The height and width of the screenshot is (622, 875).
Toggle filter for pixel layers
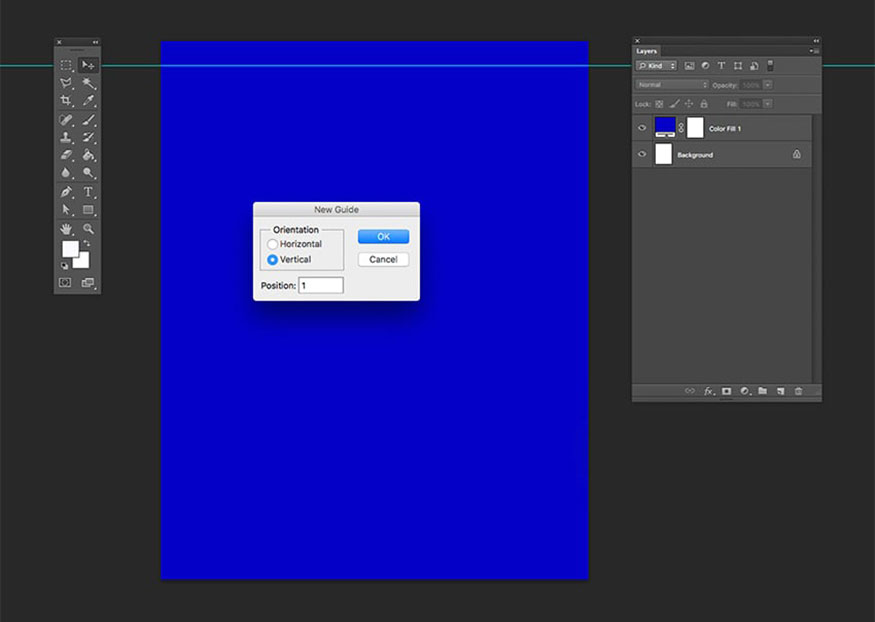[690, 66]
